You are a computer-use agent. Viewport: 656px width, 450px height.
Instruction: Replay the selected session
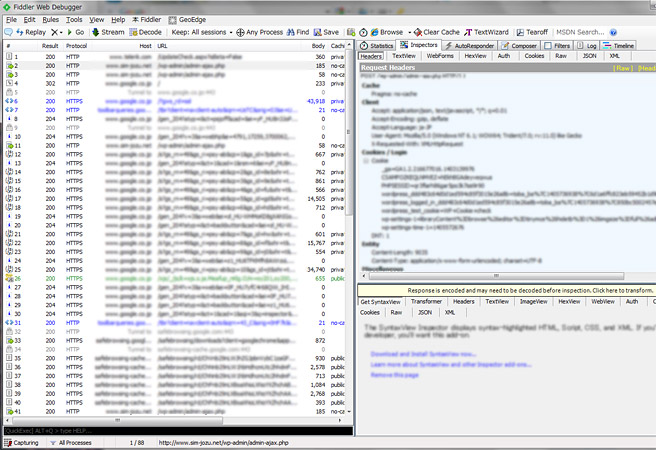[x=31, y=32]
